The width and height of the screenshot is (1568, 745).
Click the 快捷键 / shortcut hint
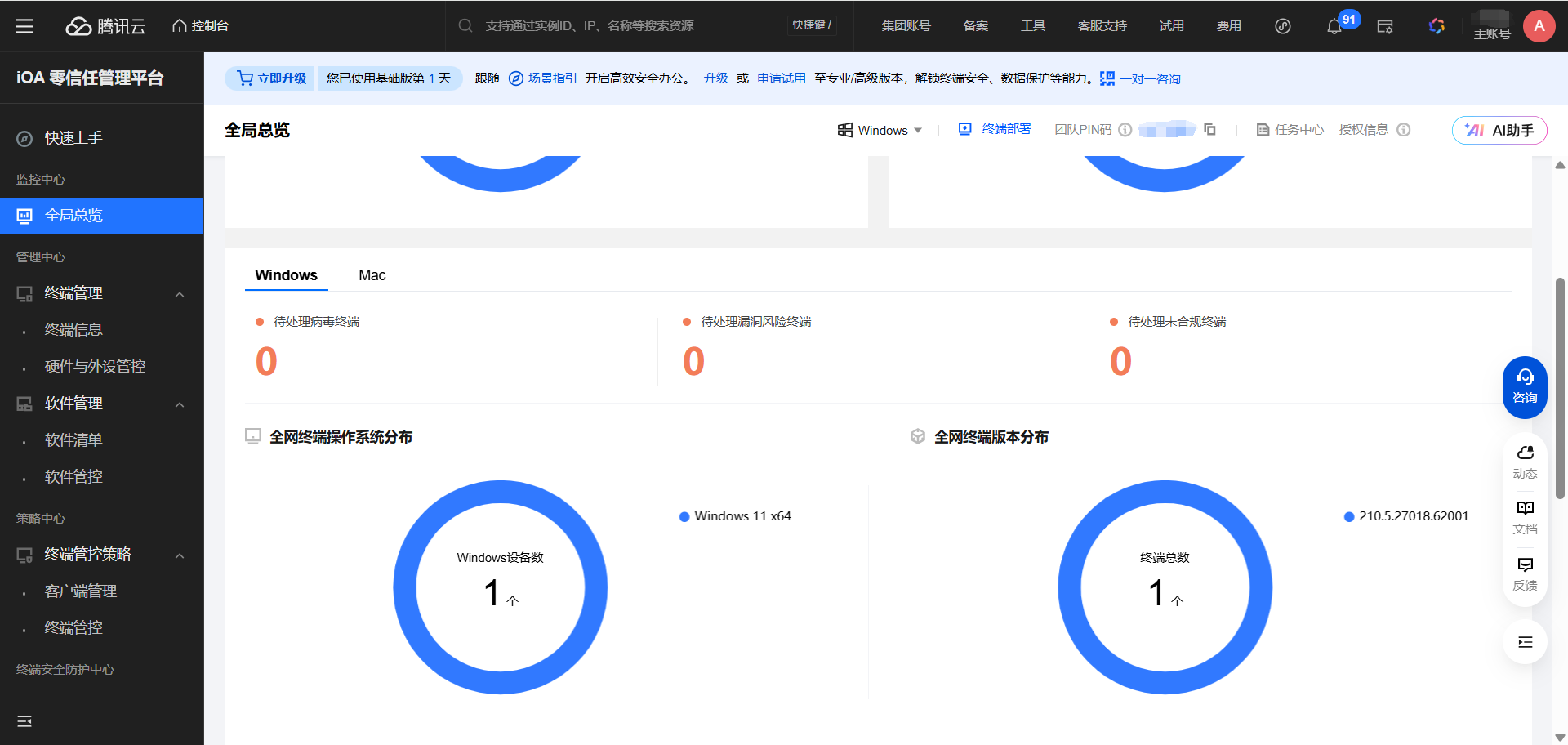[813, 25]
